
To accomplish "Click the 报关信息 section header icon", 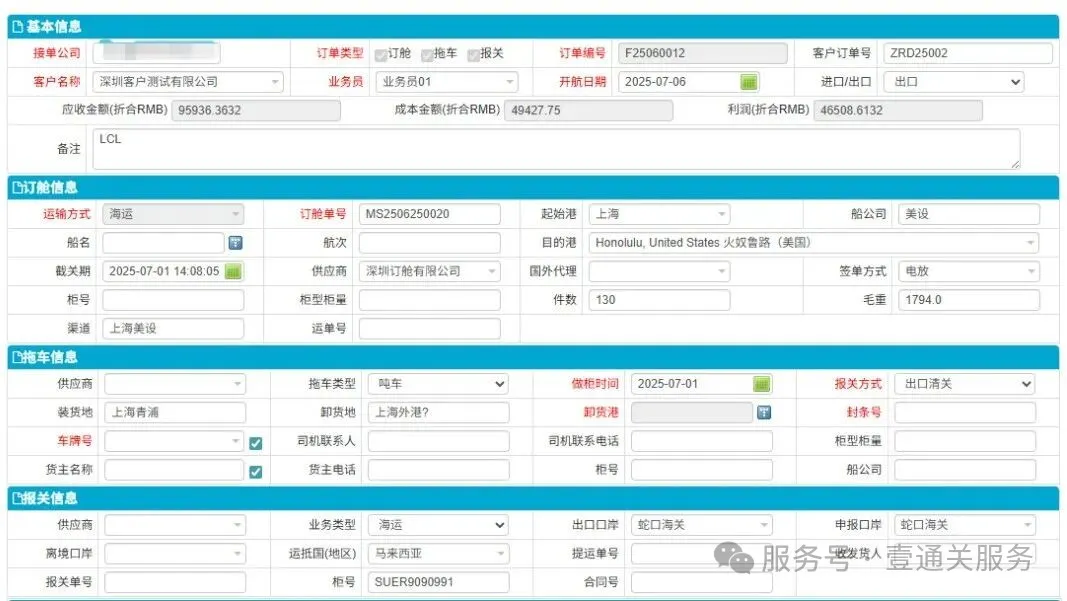I will [x=17, y=498].
